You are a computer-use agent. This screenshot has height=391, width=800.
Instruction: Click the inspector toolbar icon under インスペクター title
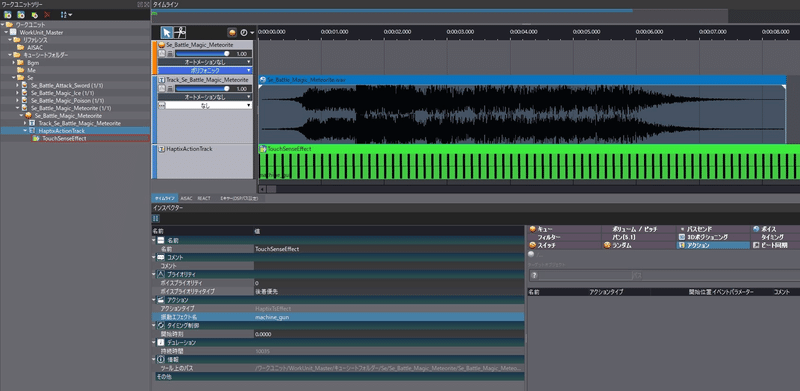coord(156,218)
